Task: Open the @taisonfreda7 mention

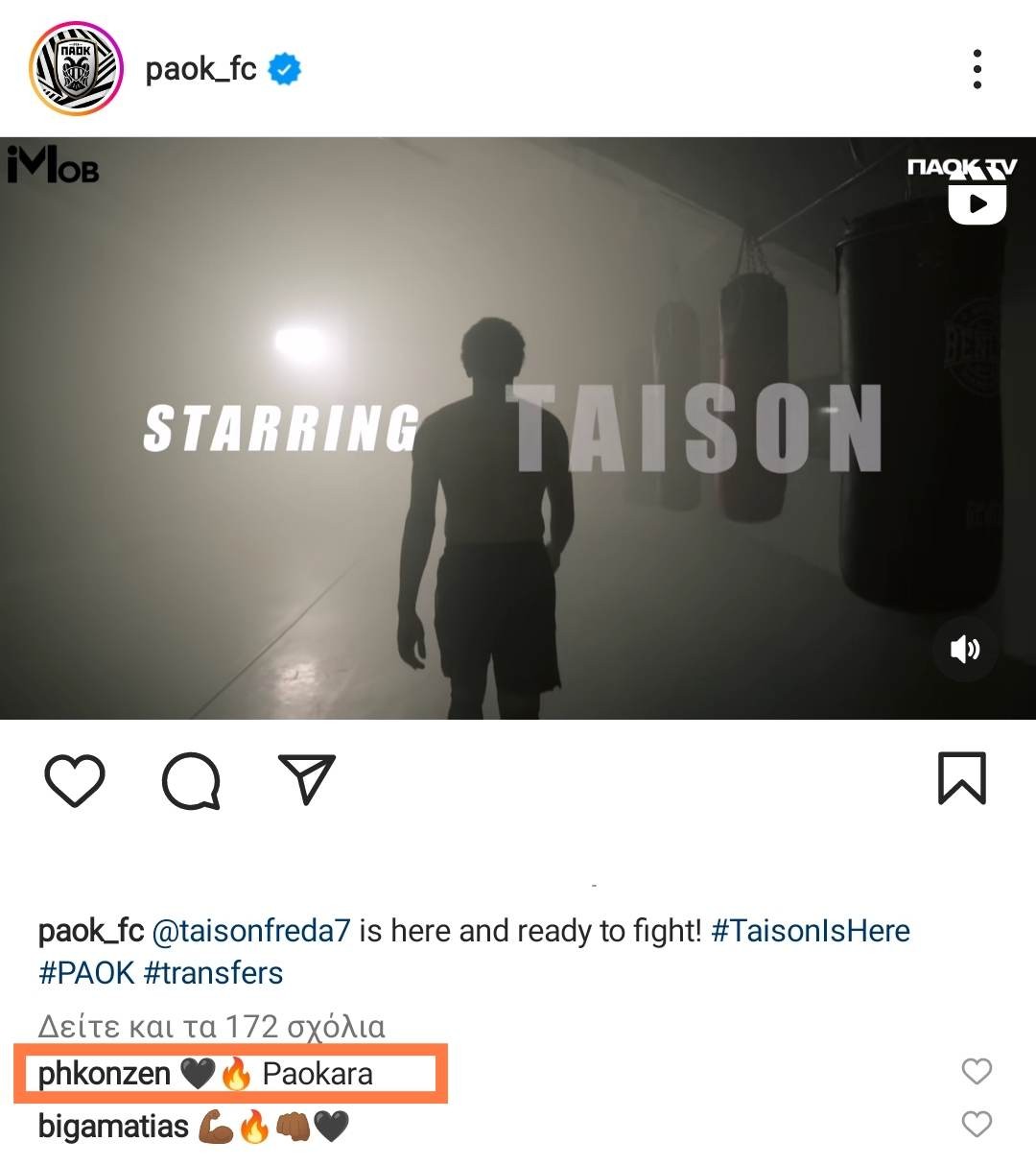Action: point(251,931)
